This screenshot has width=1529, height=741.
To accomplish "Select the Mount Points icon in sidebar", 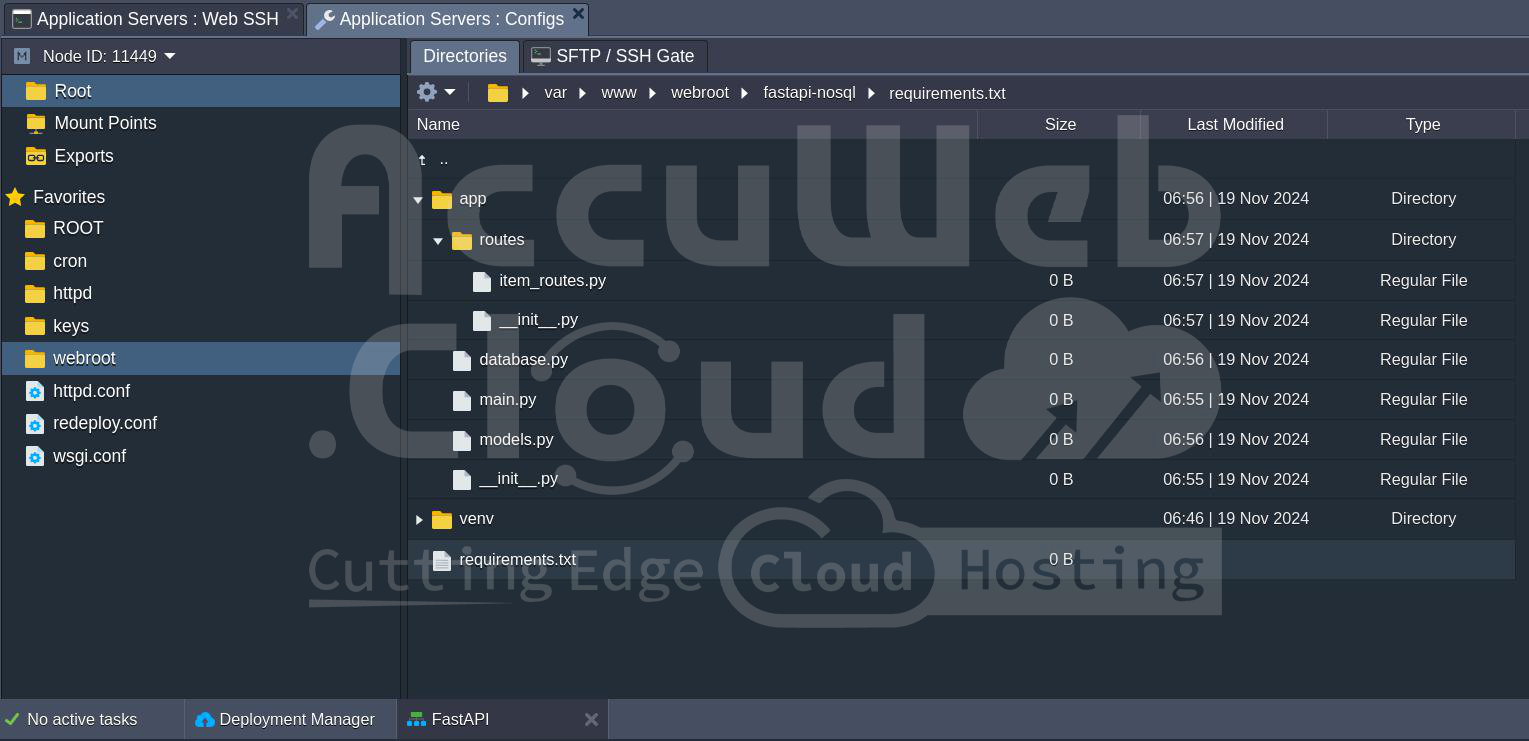I will coord(36,123).
